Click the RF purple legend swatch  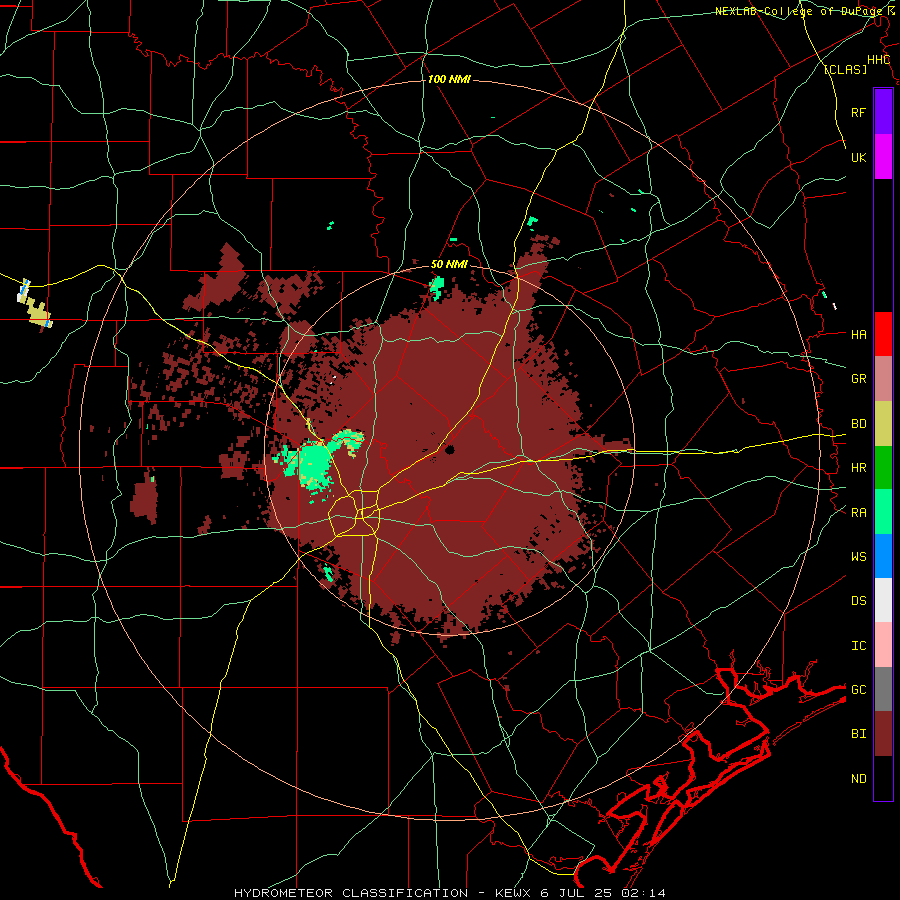(x=883, y=112)
